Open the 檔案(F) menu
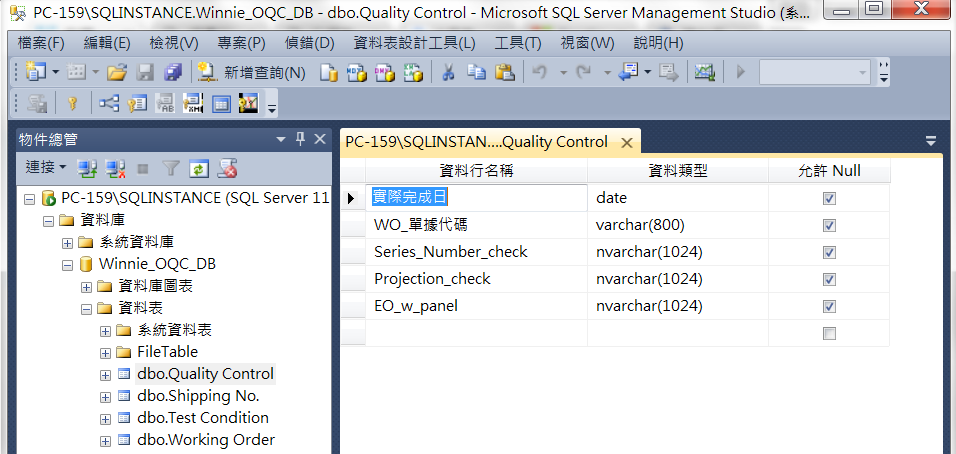 [x=41, y=43]
